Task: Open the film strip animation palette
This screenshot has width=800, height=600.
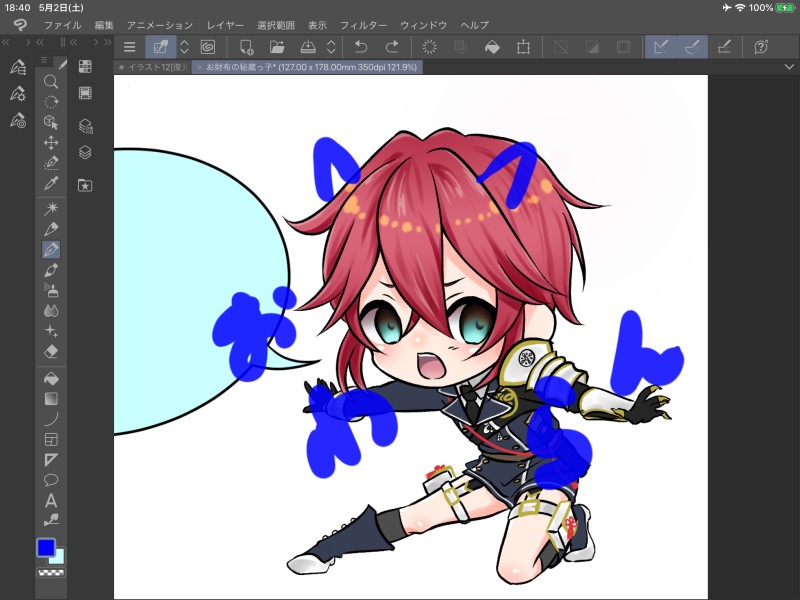Action: click(x=85, y=93)
